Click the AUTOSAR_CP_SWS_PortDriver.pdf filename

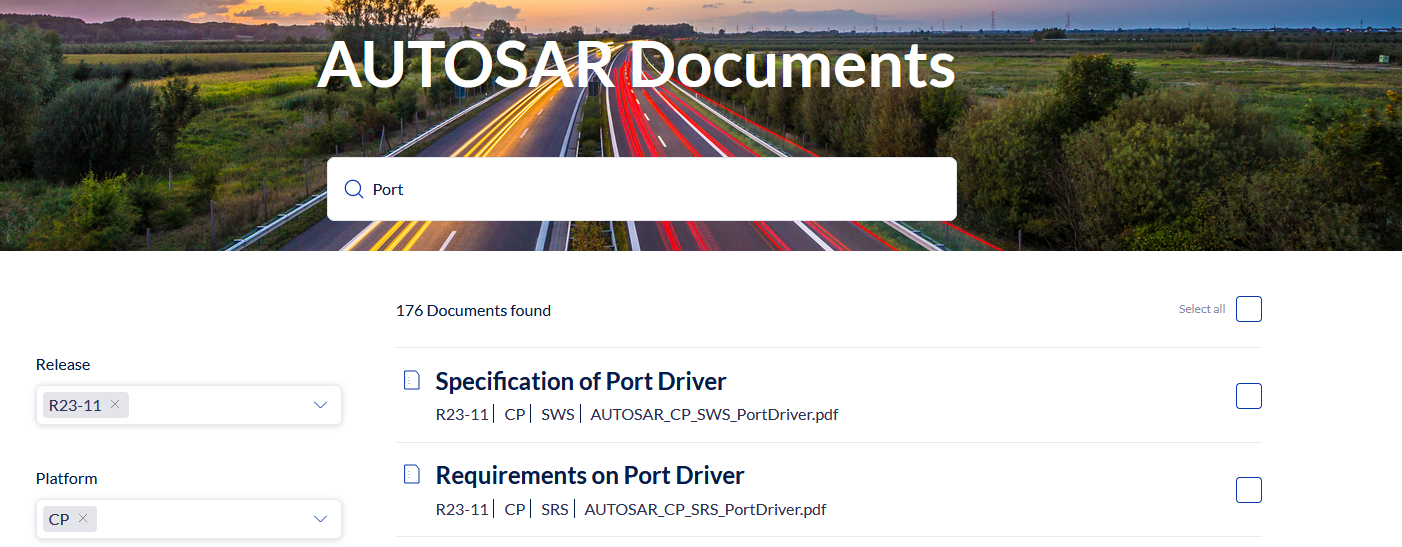coord(714,414)
